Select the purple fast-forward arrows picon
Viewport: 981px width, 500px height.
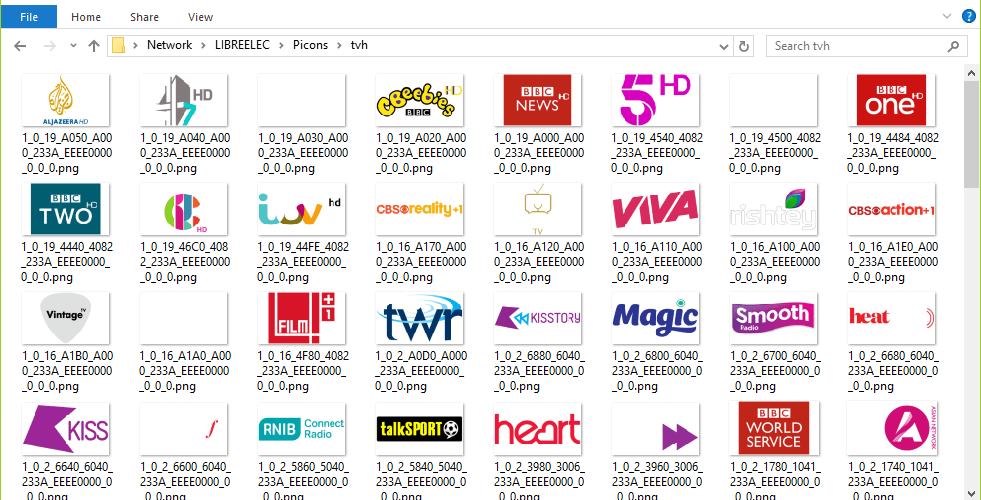point(656,429)
